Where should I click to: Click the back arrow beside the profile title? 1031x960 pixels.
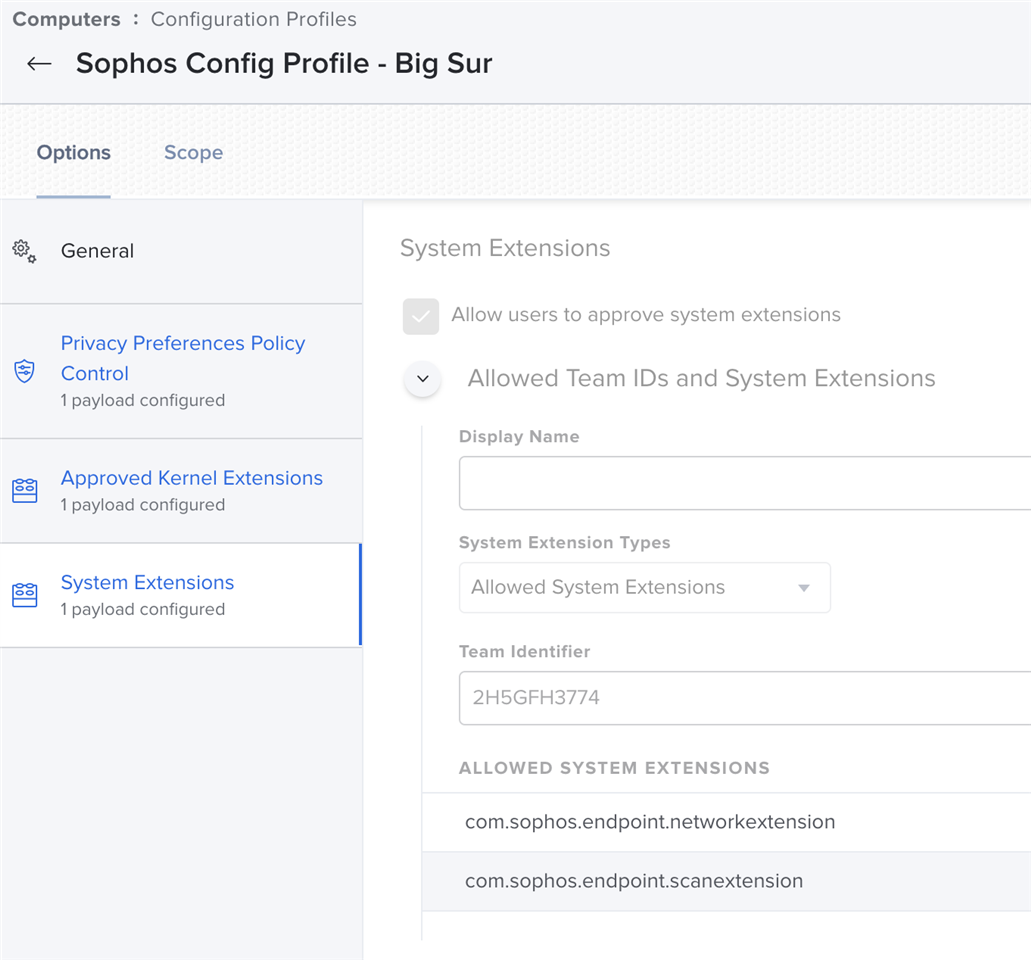click(x=39, y=64)
